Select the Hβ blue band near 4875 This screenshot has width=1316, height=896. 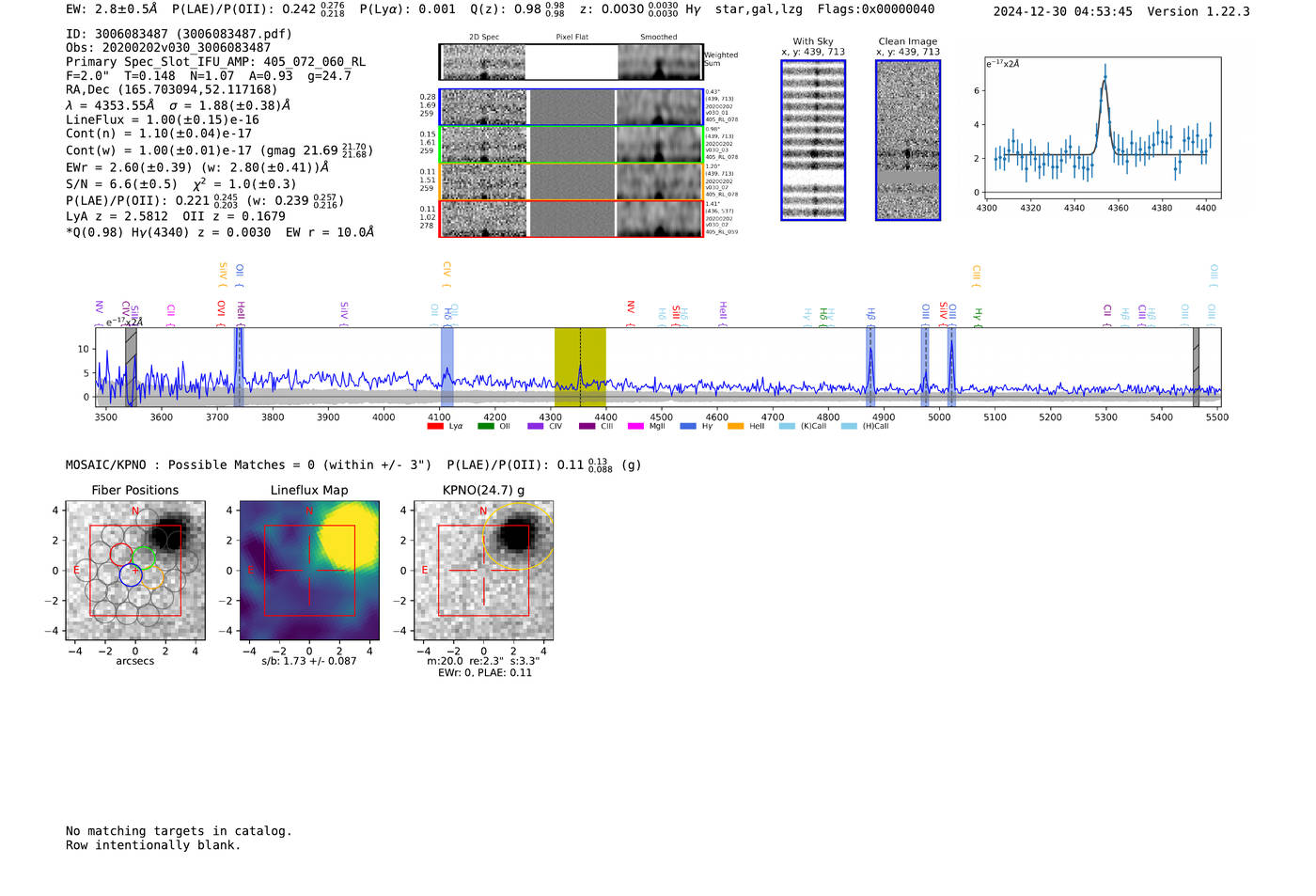tap(870, 368)
